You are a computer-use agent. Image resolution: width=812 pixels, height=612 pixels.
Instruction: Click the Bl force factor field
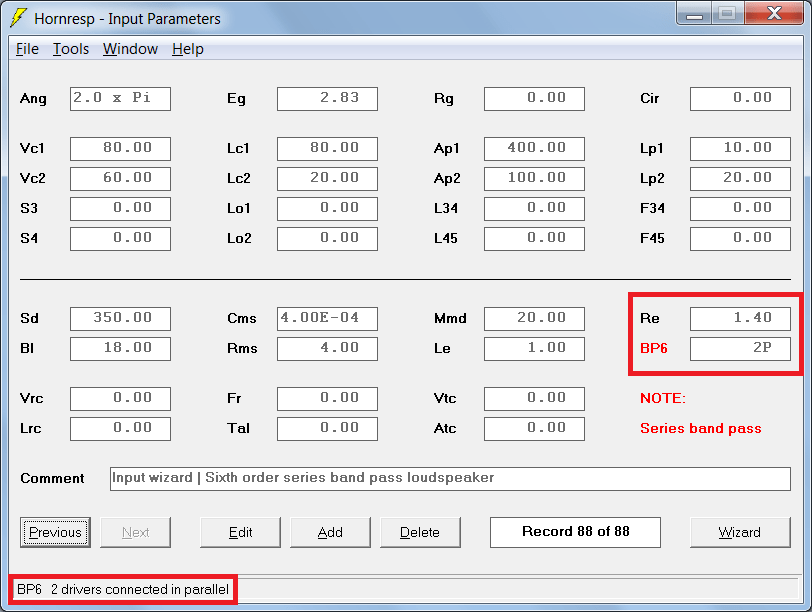pos(120,348)
